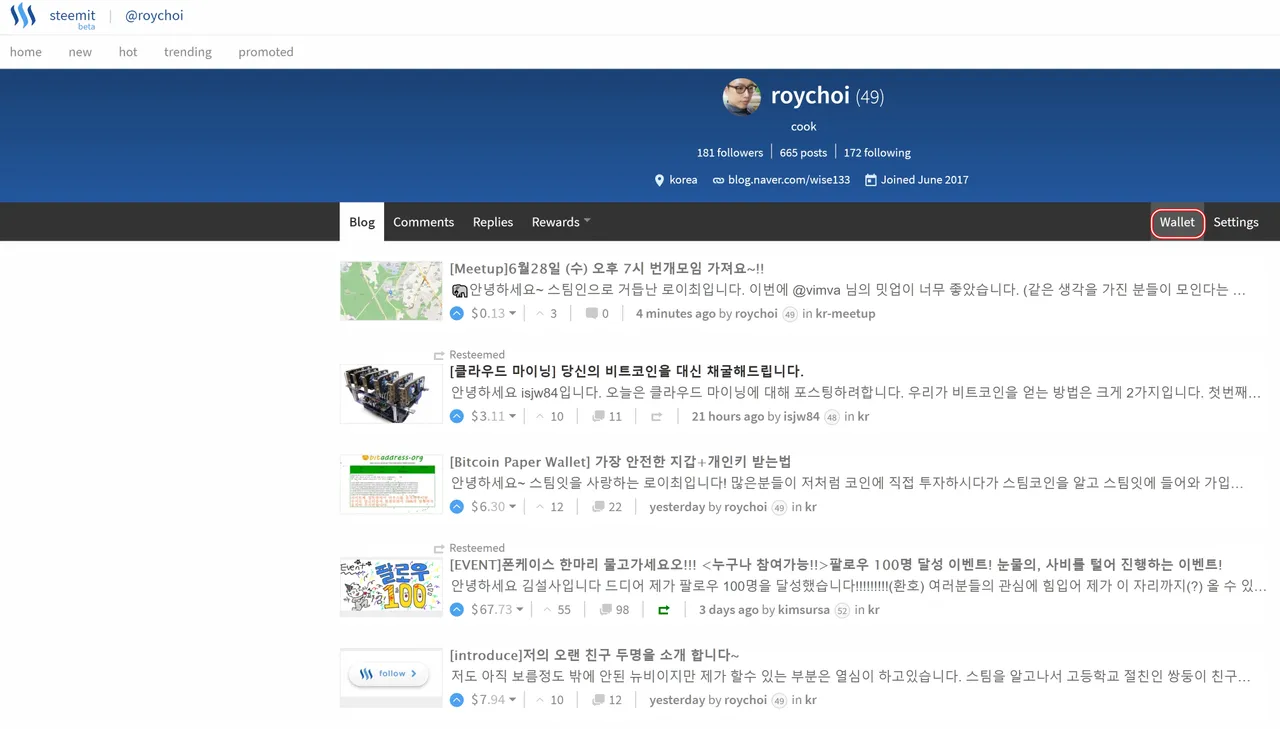
Task: Open the follow button thumbnail of introduce post
Action: coord(391,677)
